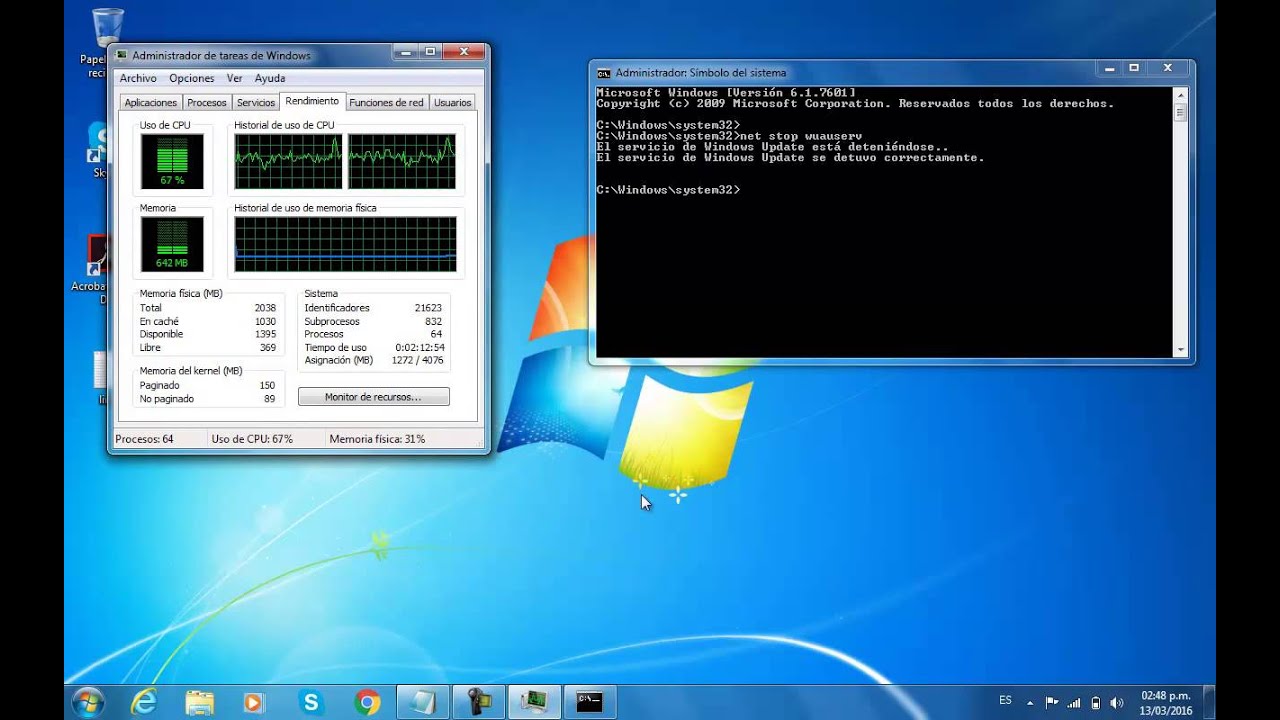The width and height of the screenshot is (1280, 720).
Task: Select the Rendimiento tab
Action: [312, 101]
